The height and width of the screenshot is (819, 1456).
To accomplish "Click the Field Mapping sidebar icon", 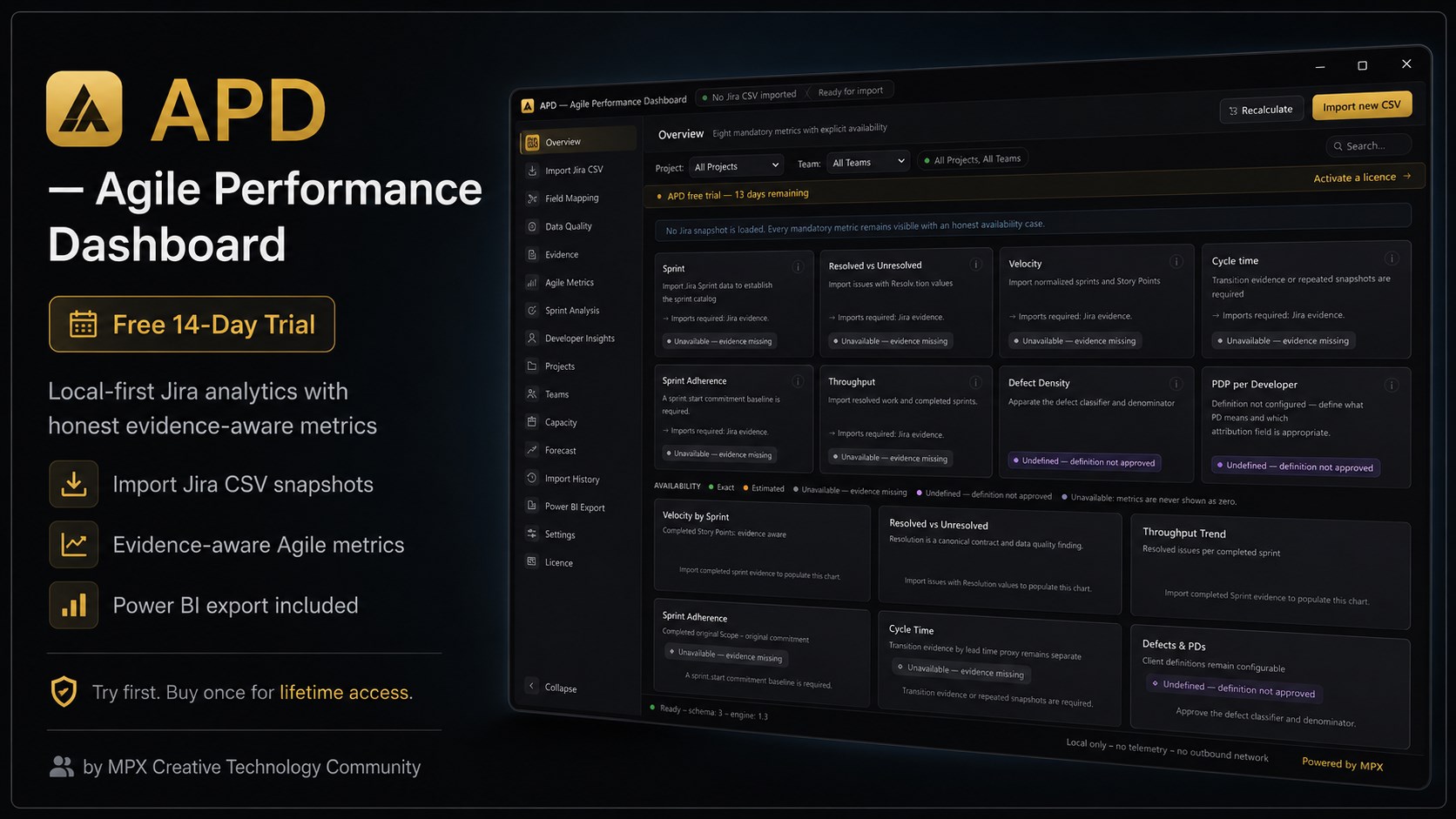I will click(532, 198).
